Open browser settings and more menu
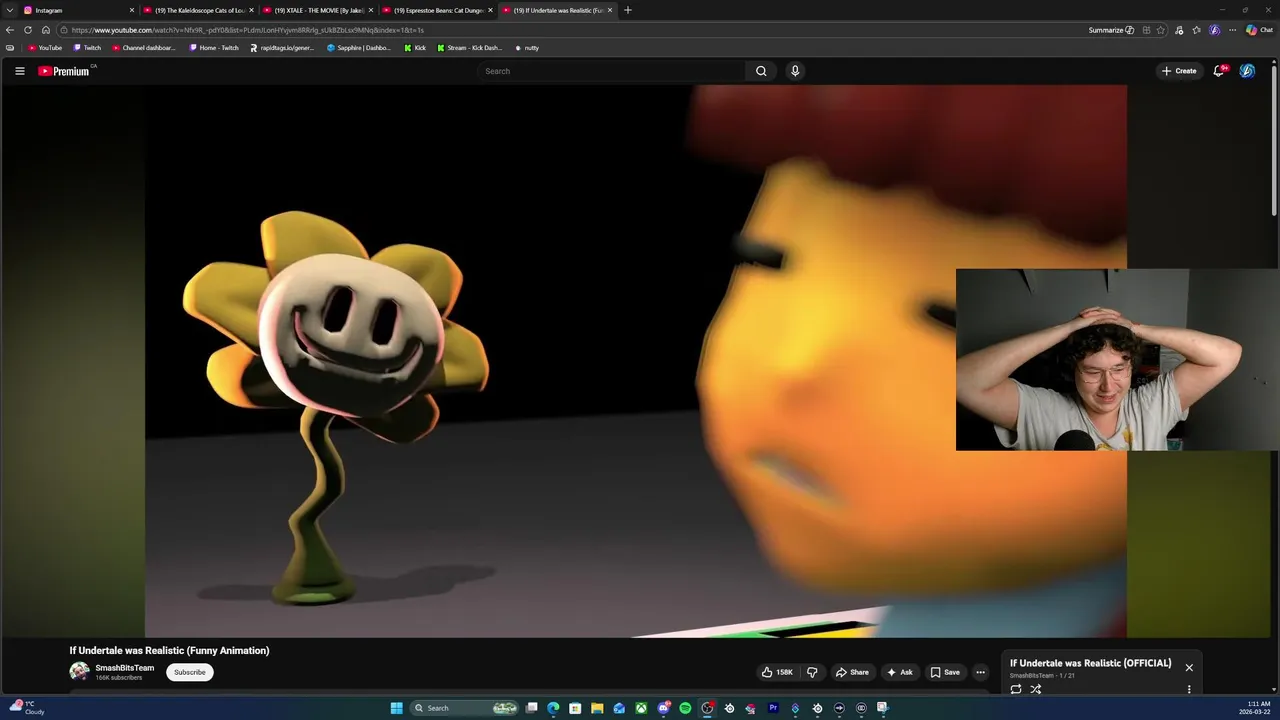Screen dimensions: 1280x720 1232,30
